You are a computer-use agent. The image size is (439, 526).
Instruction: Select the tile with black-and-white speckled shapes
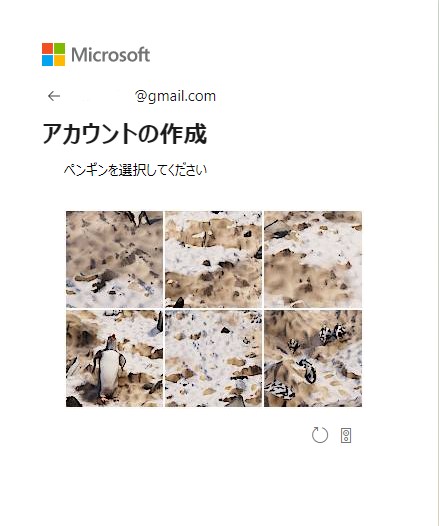tap(313, 358)
